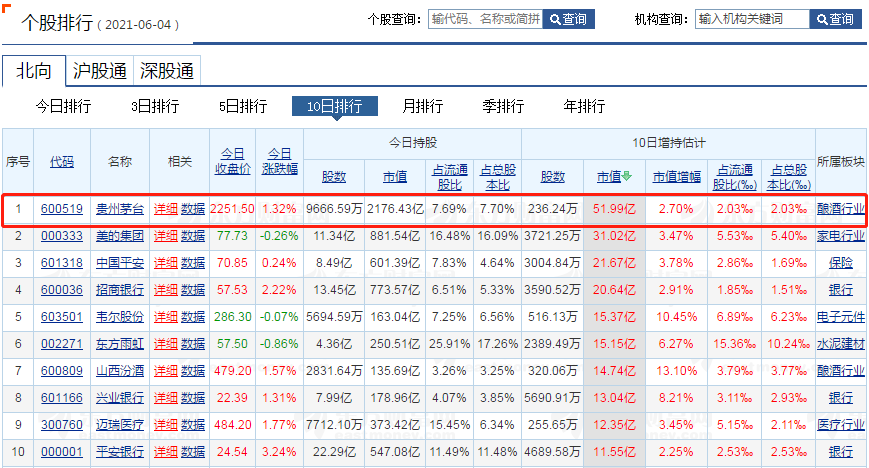Open 详细 link for 中国平安
The image size is (869, 468).
pos(166,263)
